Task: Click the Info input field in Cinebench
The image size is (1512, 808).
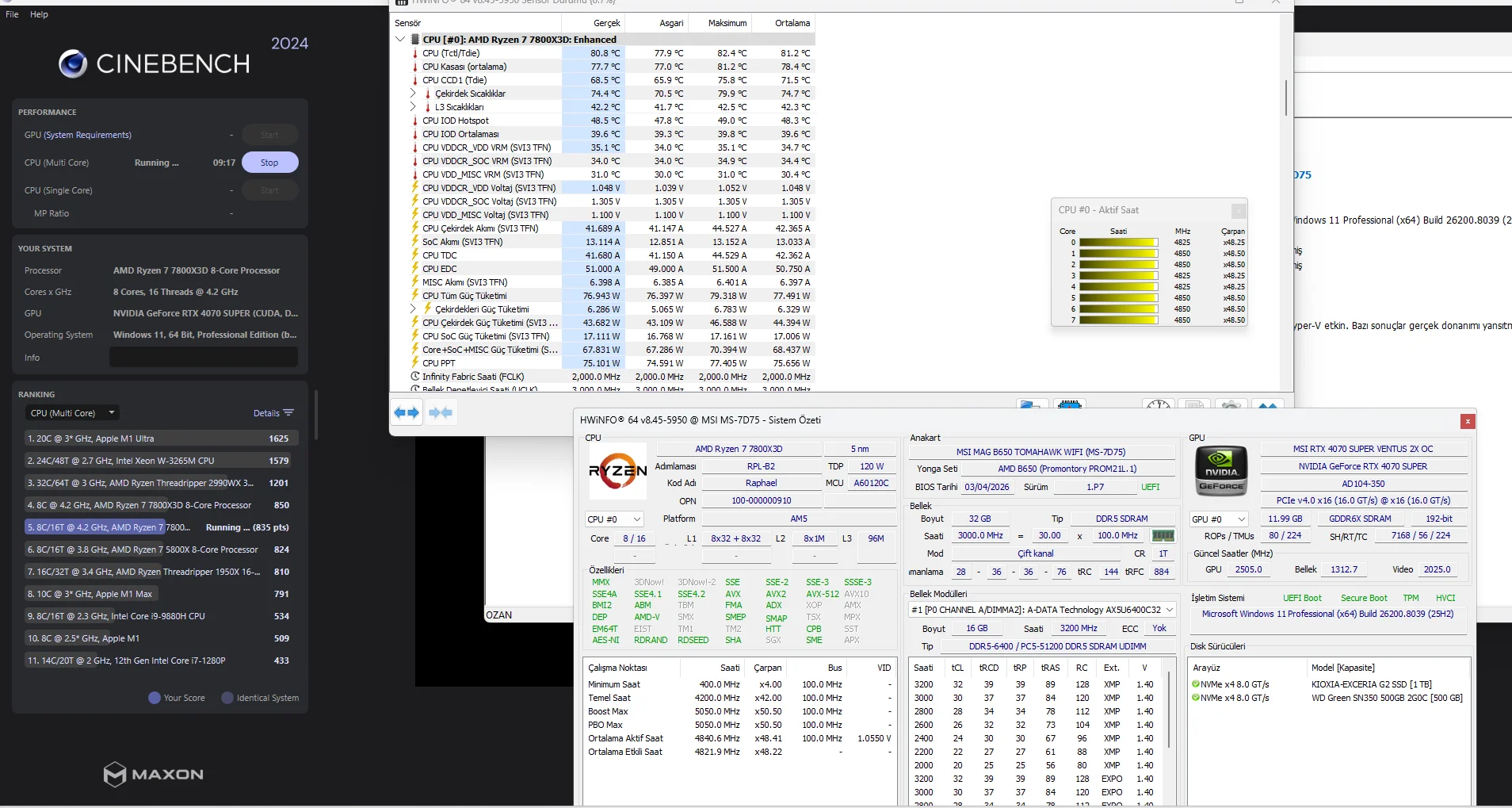Action: tap(204, 358)
